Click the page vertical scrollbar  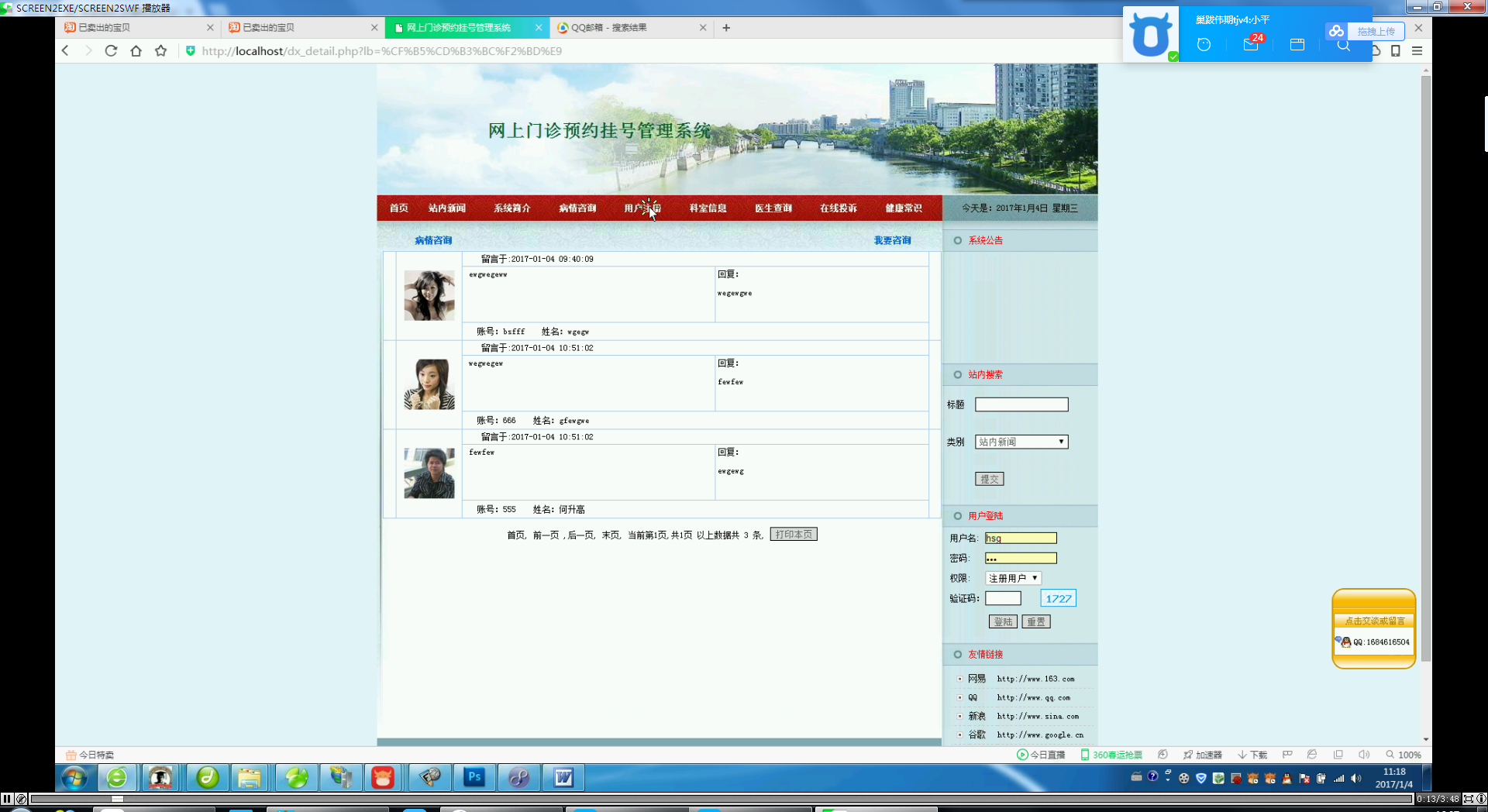point(1426,369)
